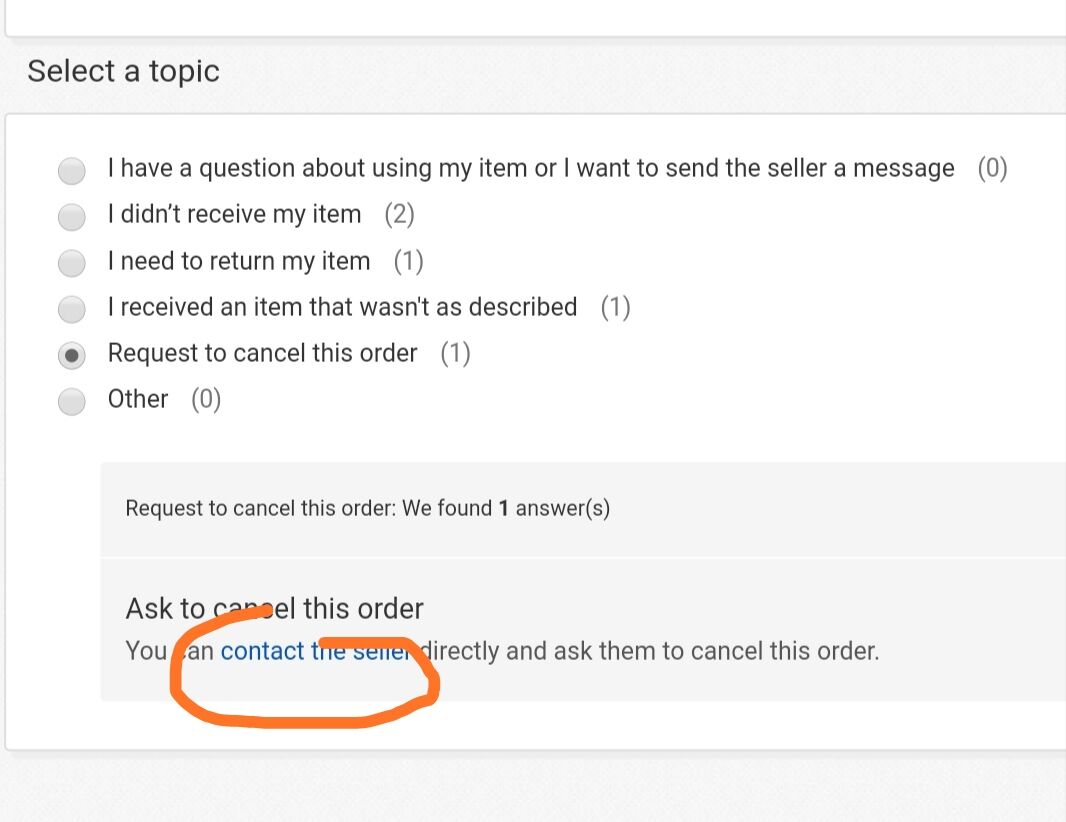The image size is (1066, 822).
Task: Click the 'I need to return my item' label text
Action: click(239, 261)
